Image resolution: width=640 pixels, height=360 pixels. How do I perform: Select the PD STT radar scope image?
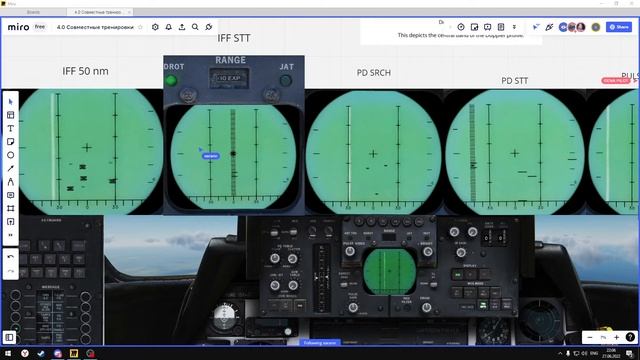coord(514,152)
